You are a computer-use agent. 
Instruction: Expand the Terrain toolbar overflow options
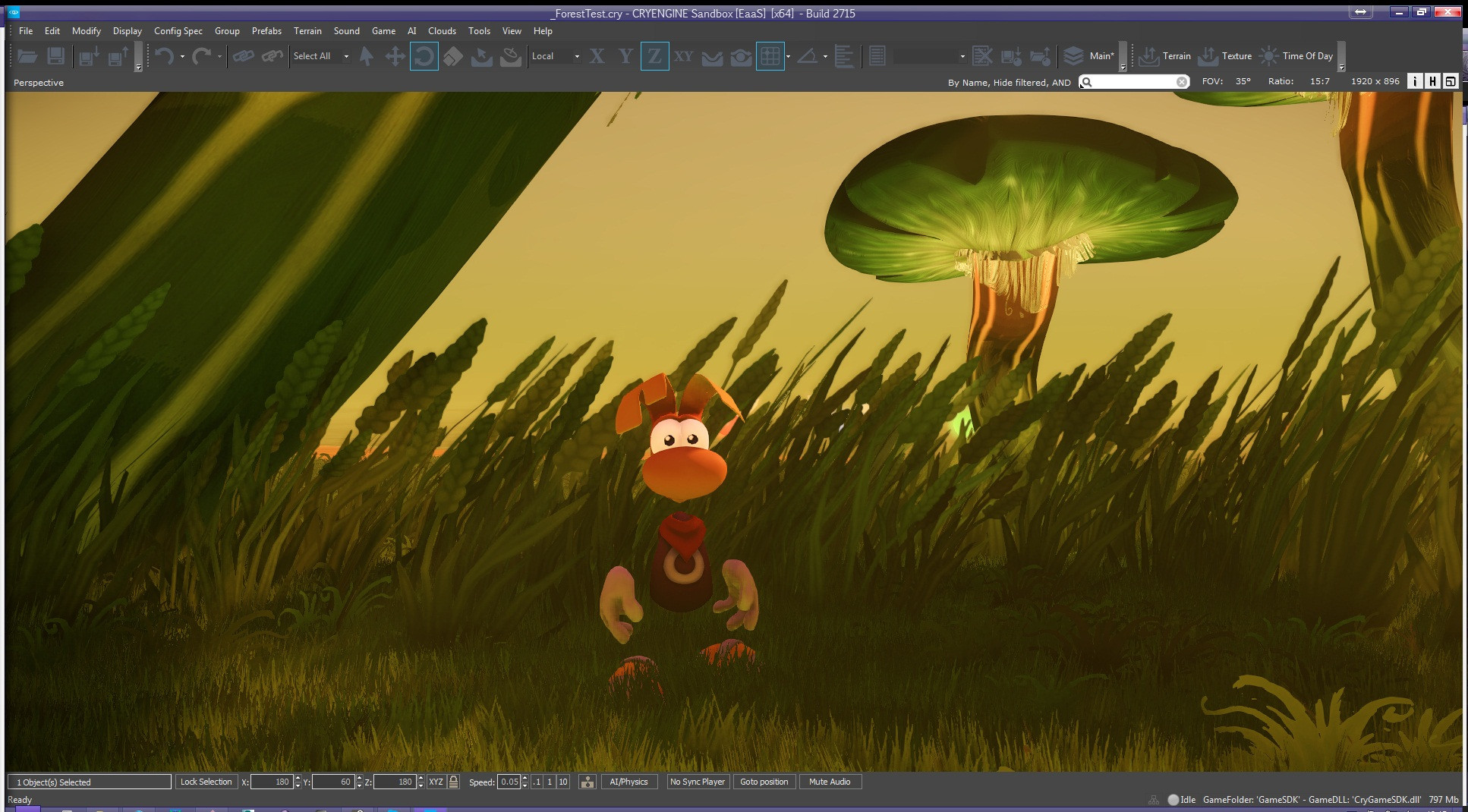coord(1341,56)
